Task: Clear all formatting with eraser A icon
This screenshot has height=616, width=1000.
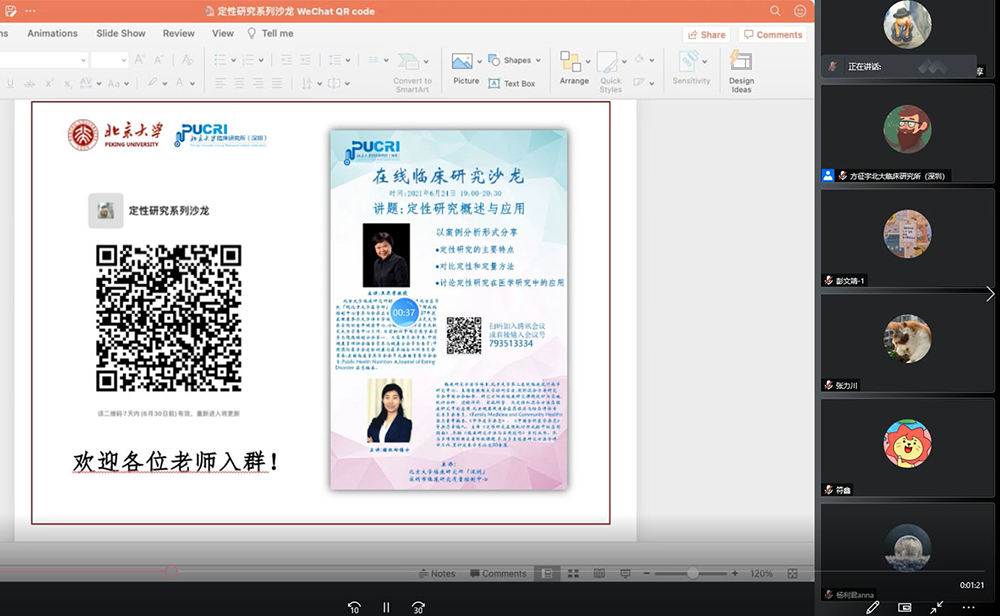Action: [x=188, y=60]
